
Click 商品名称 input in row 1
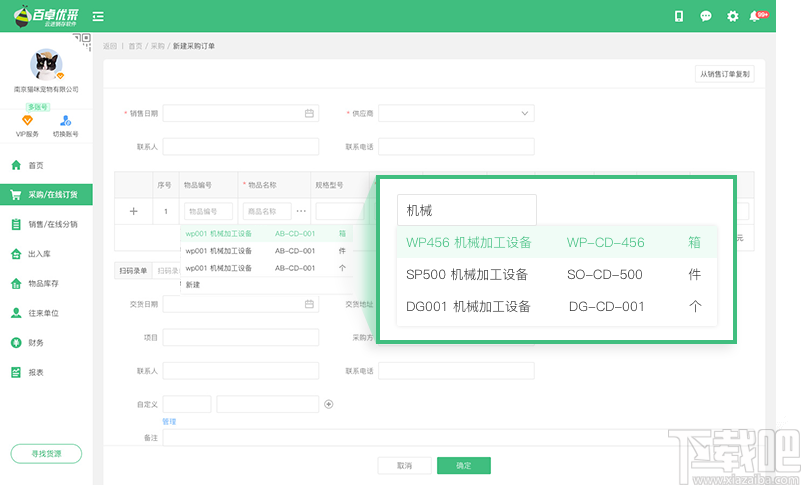coord(267,211)
